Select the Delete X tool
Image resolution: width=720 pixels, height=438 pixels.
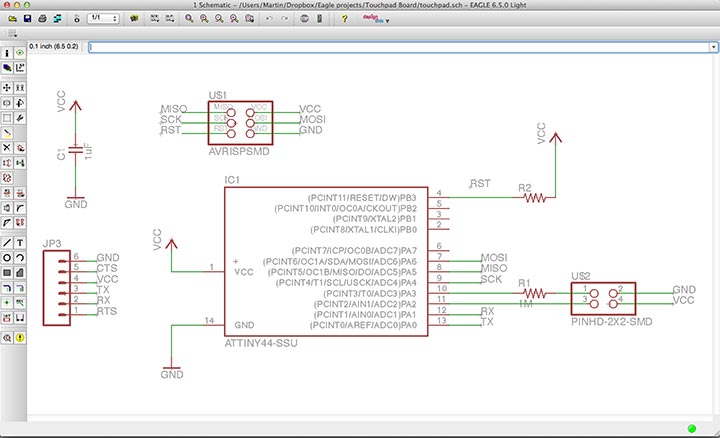[7, 148]
